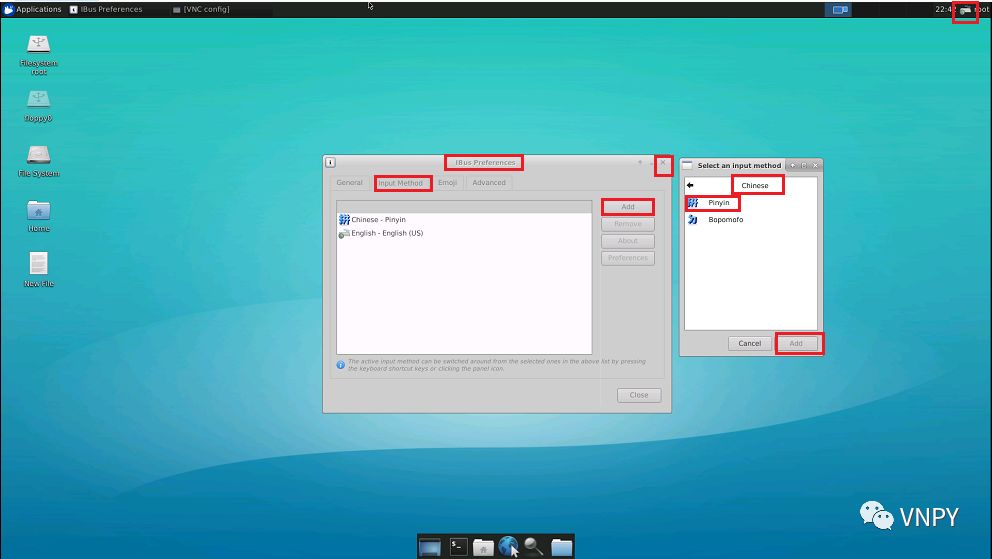Viewport: 992px width, 559px height.
Task: Click Close button in IBus Preferences
Action: [639, 395]
